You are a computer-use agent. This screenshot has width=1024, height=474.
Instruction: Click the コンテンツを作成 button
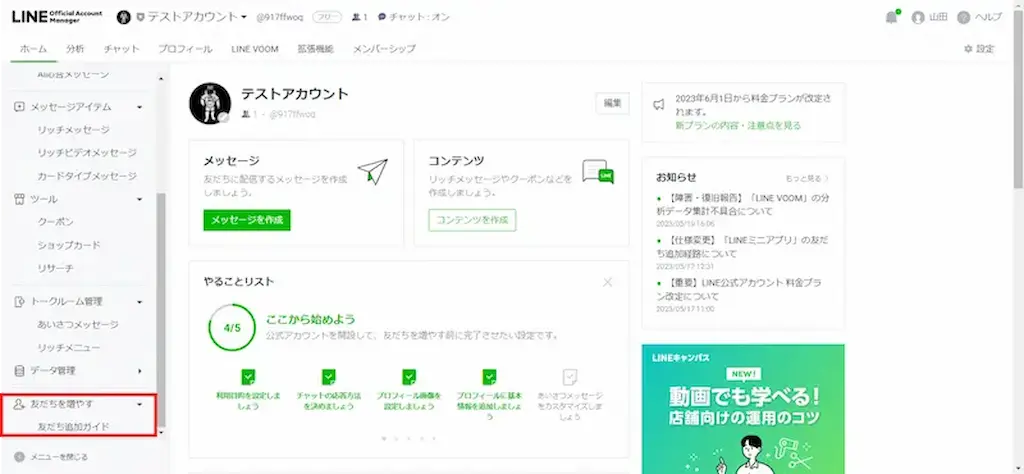(x=472, y=220)
